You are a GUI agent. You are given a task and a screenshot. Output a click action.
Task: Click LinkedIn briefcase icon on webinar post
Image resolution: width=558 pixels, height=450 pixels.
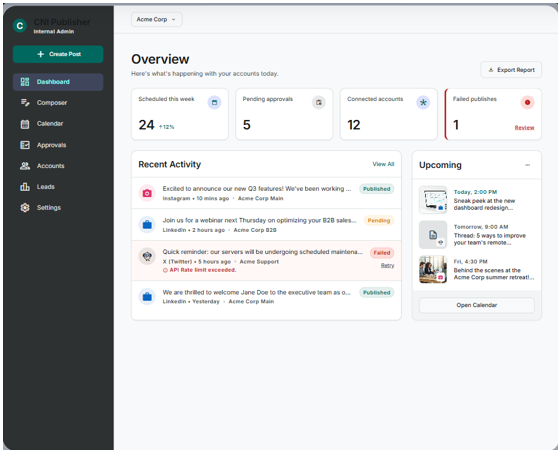147,225
